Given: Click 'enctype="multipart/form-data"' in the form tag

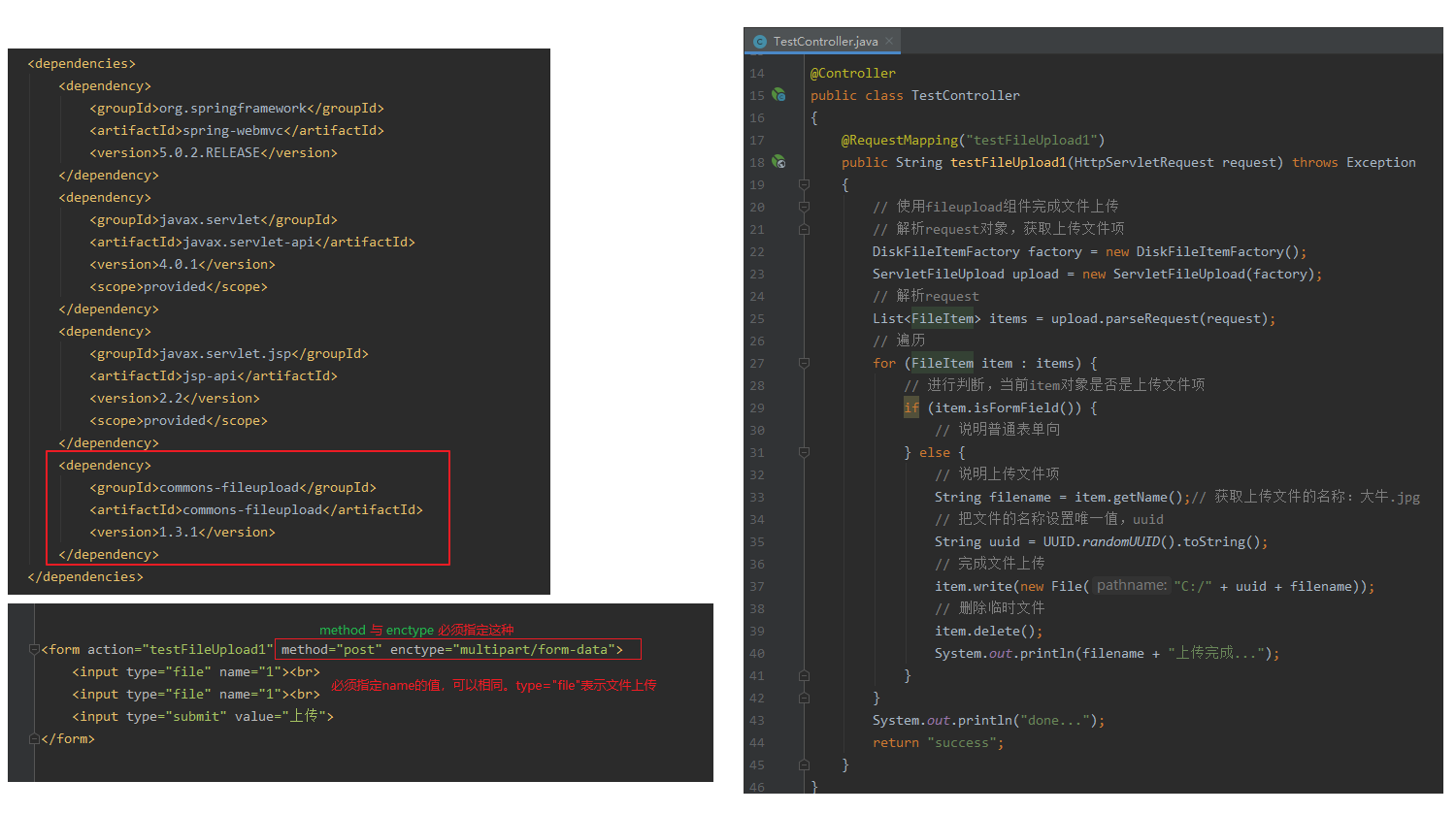Looking at the screenshot, I should pyautogui.click(x=503, y=649).
